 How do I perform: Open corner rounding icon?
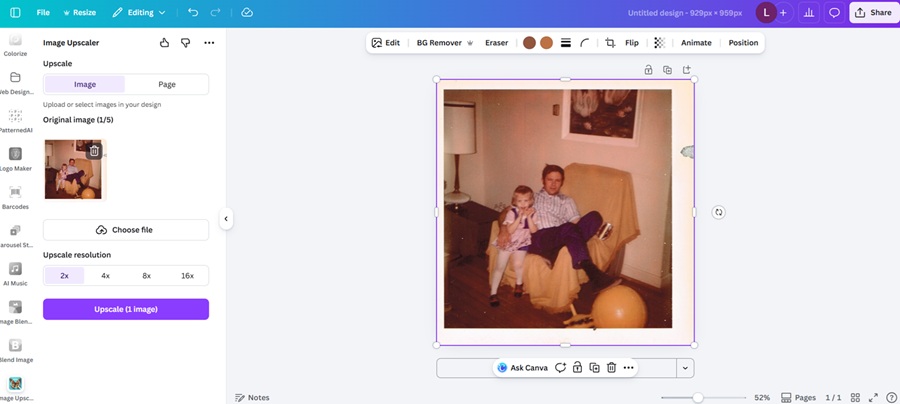tap(585, 42)
